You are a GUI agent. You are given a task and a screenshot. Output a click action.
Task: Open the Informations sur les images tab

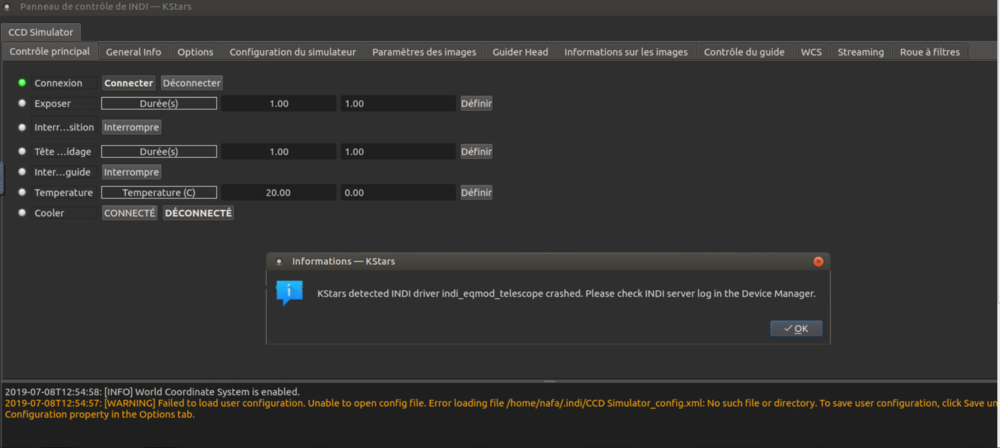pos(626,52)
